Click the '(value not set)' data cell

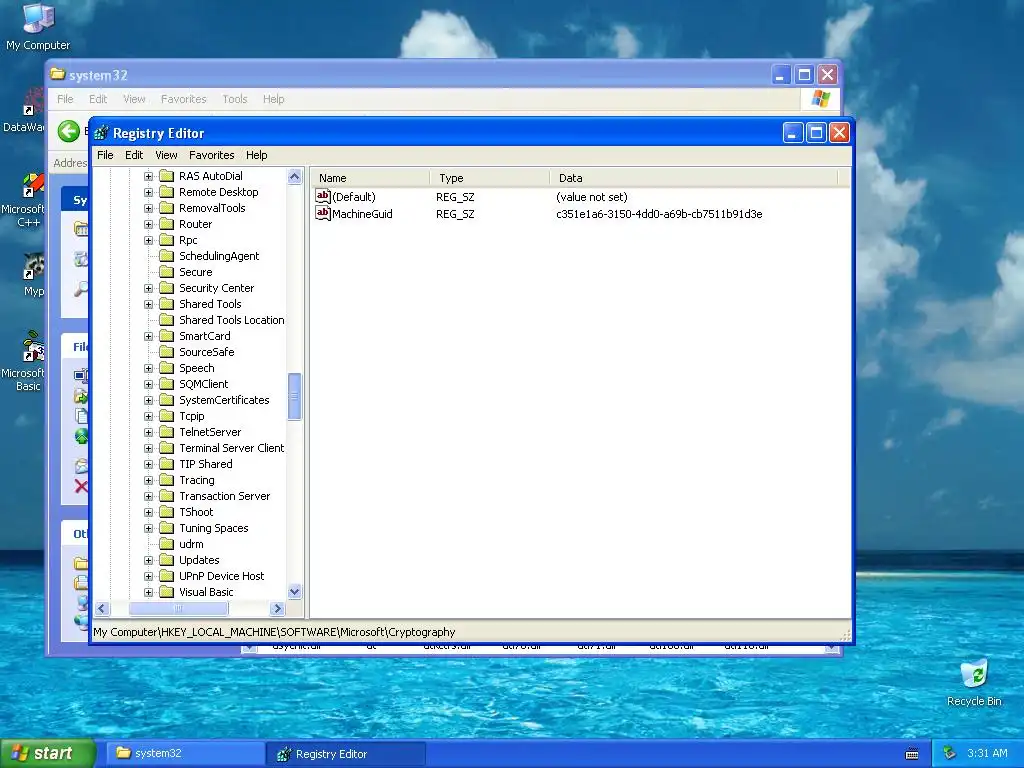point(592,197)
